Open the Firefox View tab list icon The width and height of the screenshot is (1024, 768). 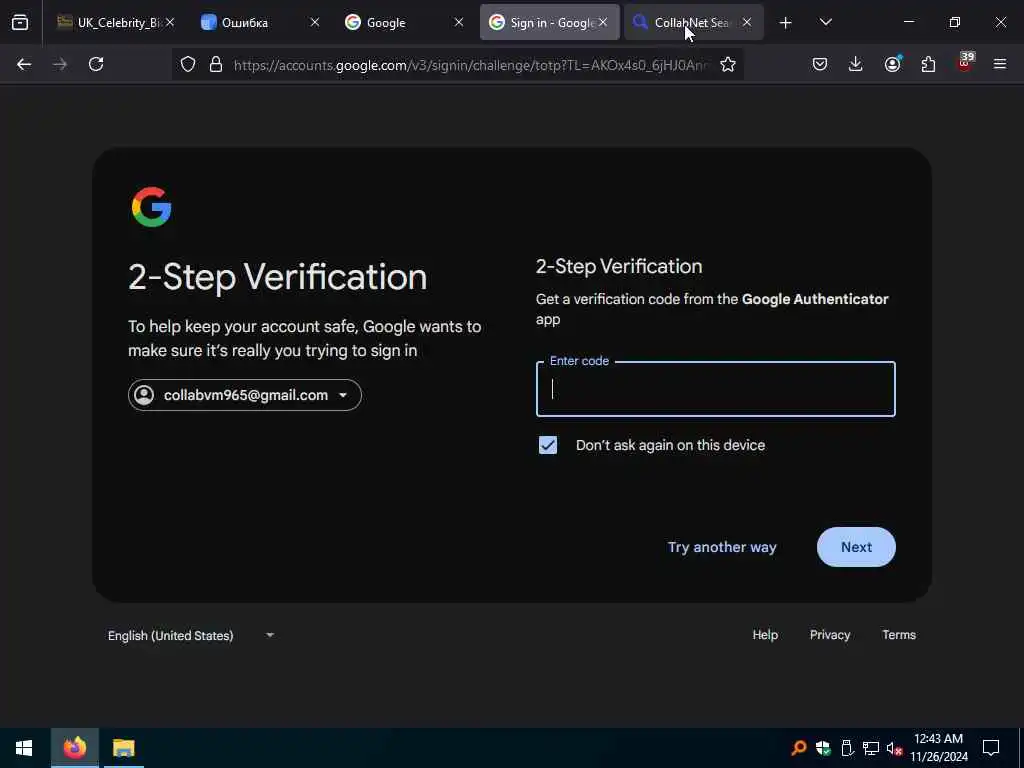click(20, 23)
